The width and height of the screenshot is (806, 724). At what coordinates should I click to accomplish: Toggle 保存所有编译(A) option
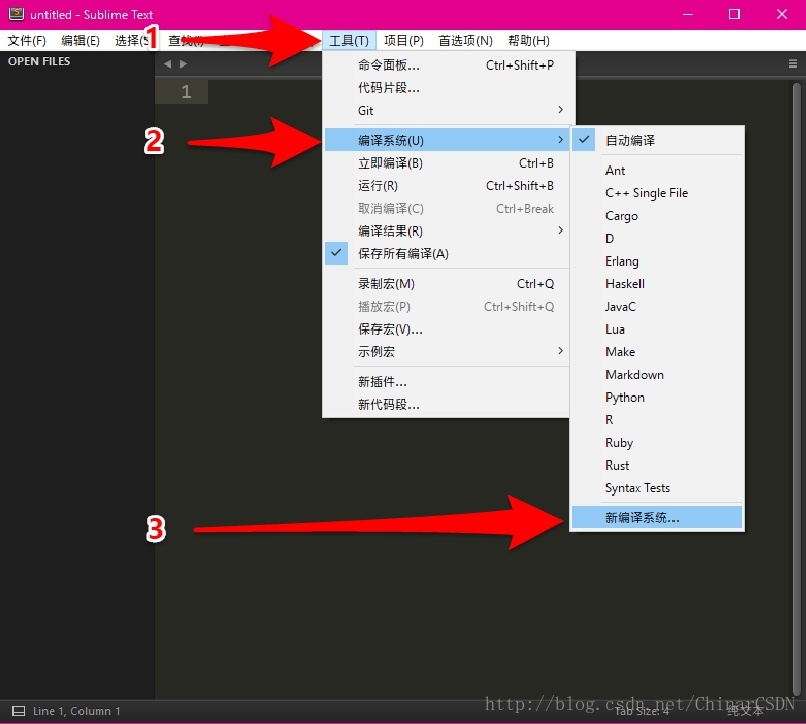(x=446, y=254)
